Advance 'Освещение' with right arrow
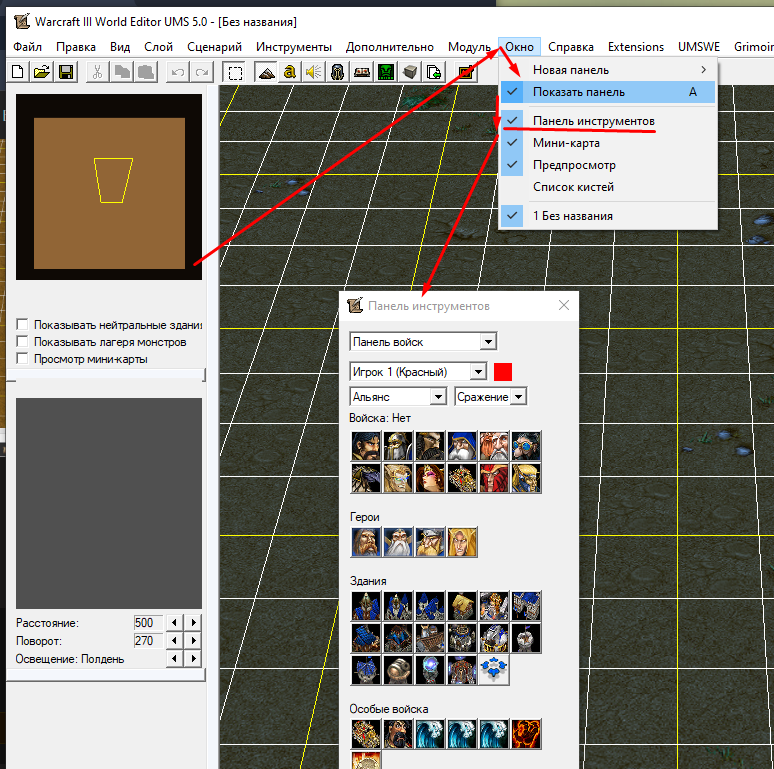Image resolution: width=774 pixels, height=769 pixels. (x=194, y=658)
